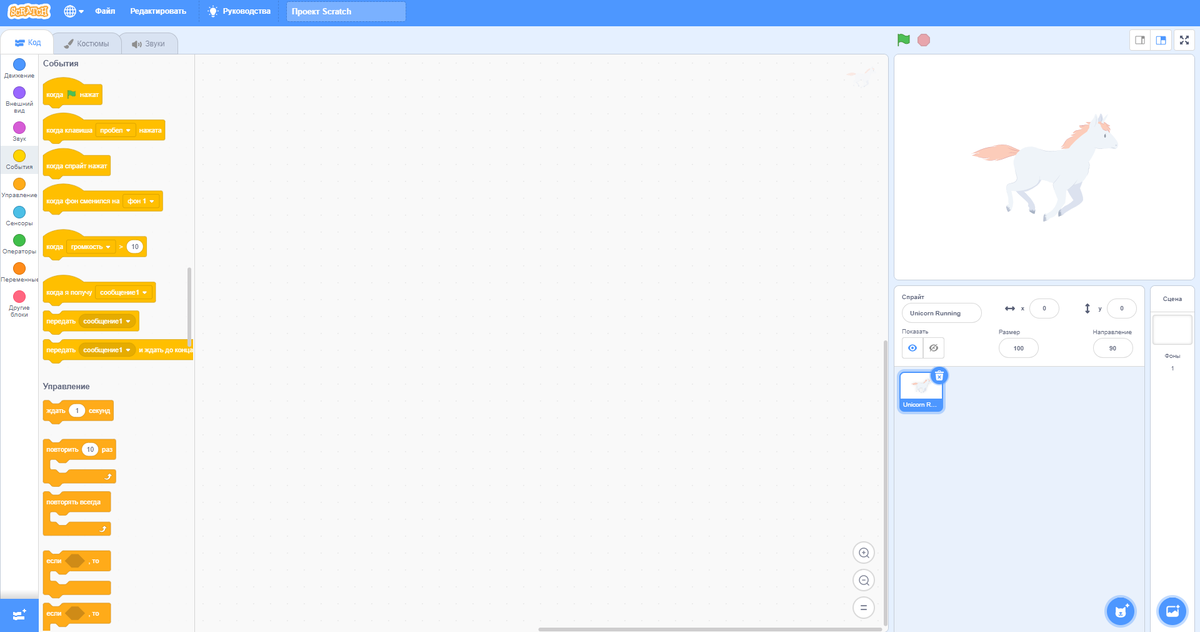
Task: Click the когда спрайт нажат block
Action: click(77, 163)
